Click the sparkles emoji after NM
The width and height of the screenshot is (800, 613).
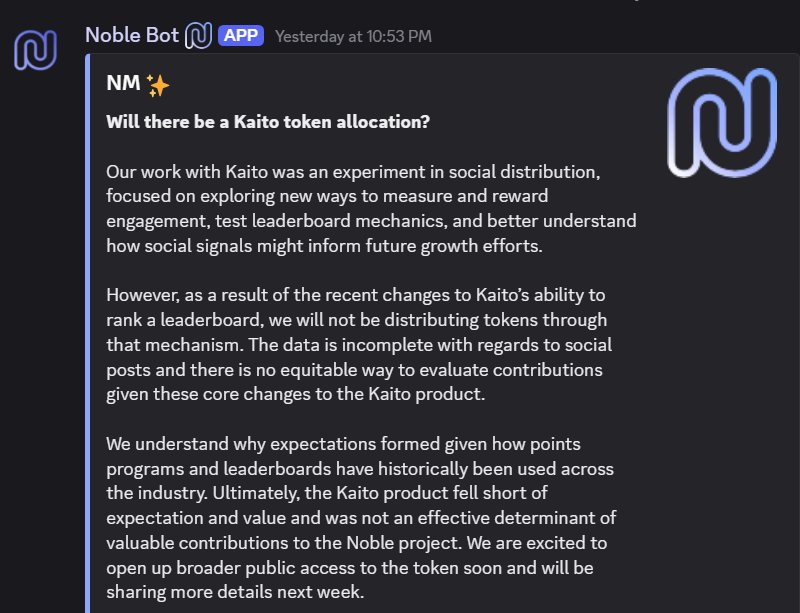158,86
